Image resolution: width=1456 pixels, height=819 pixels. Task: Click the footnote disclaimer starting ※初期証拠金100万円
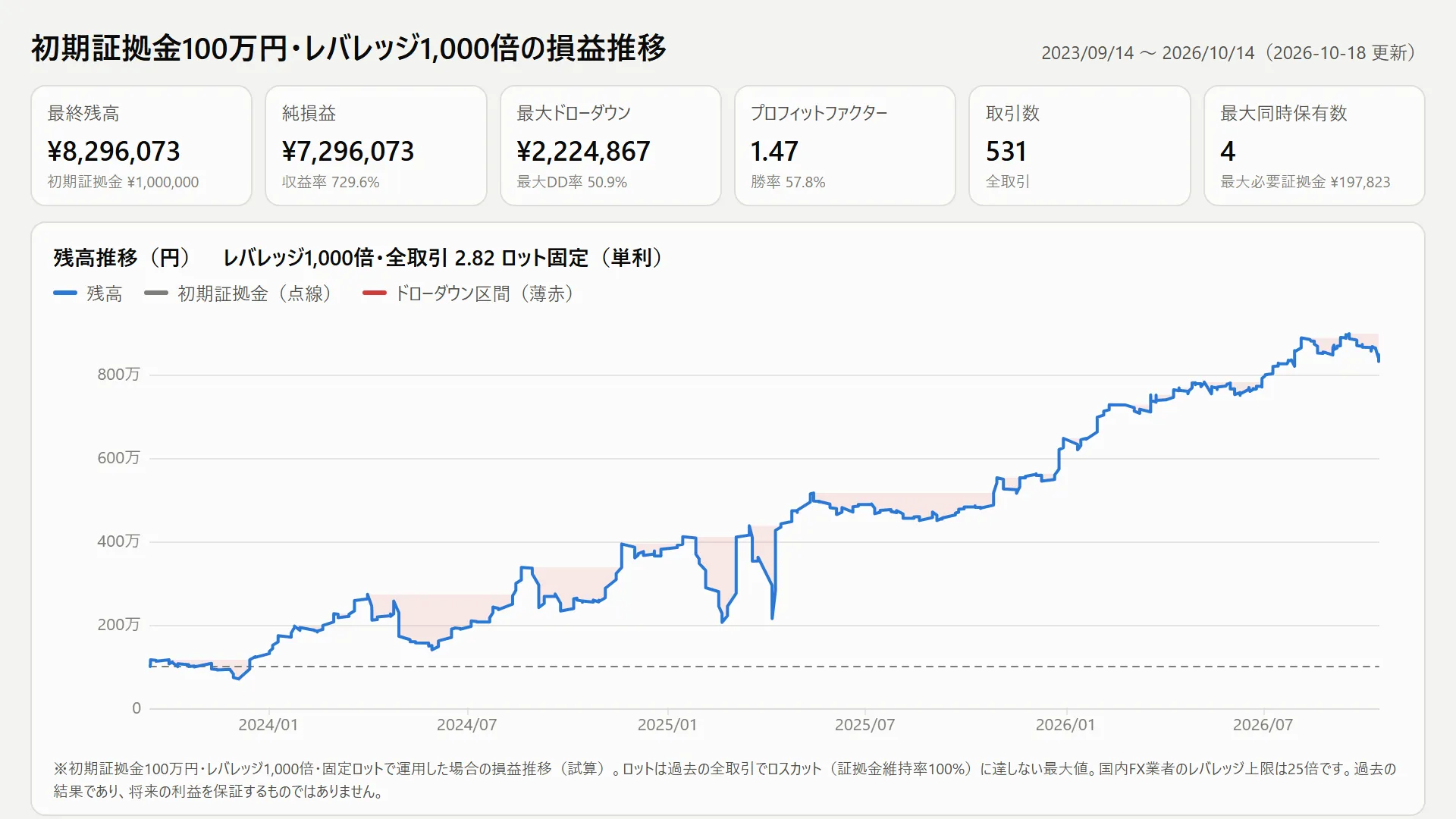[725, 780]
